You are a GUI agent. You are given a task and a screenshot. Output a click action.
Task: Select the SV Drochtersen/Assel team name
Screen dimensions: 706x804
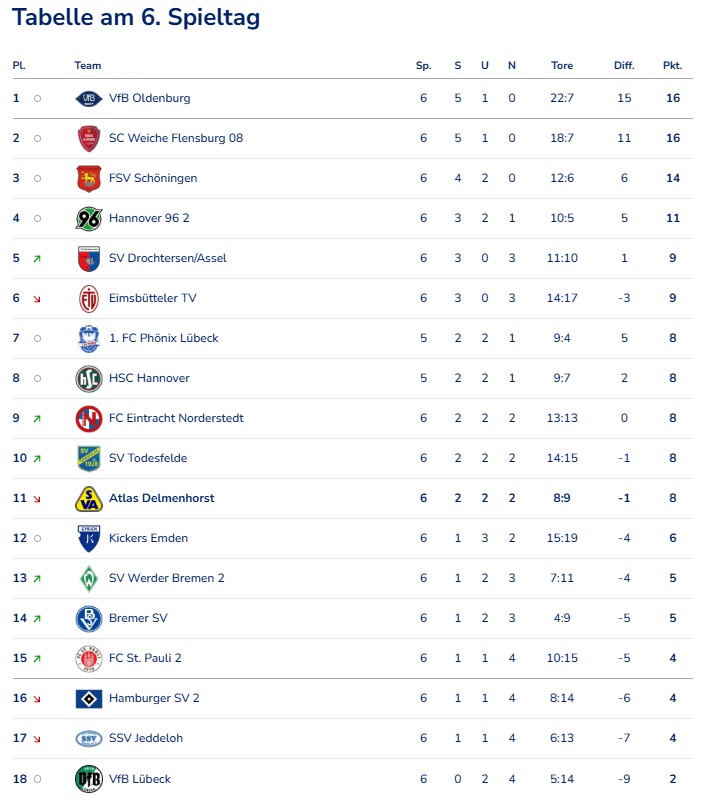(x=168, y=258)
